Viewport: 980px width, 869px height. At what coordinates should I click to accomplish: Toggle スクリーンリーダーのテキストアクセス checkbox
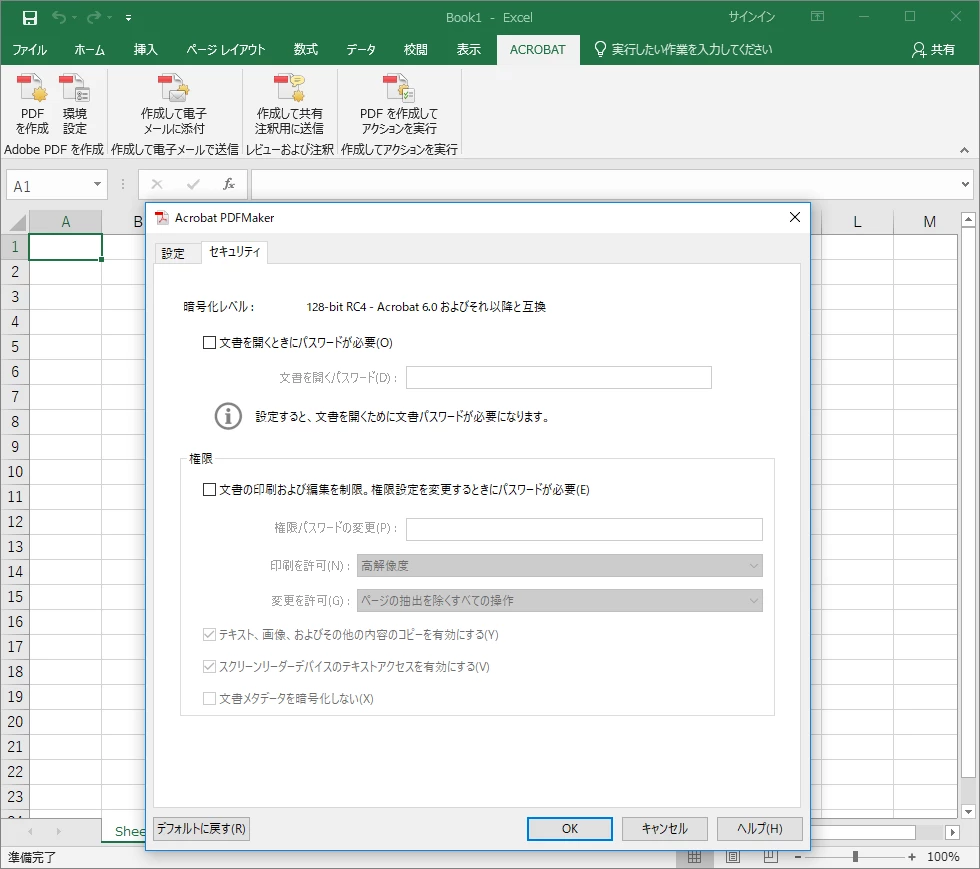[209, 666]
